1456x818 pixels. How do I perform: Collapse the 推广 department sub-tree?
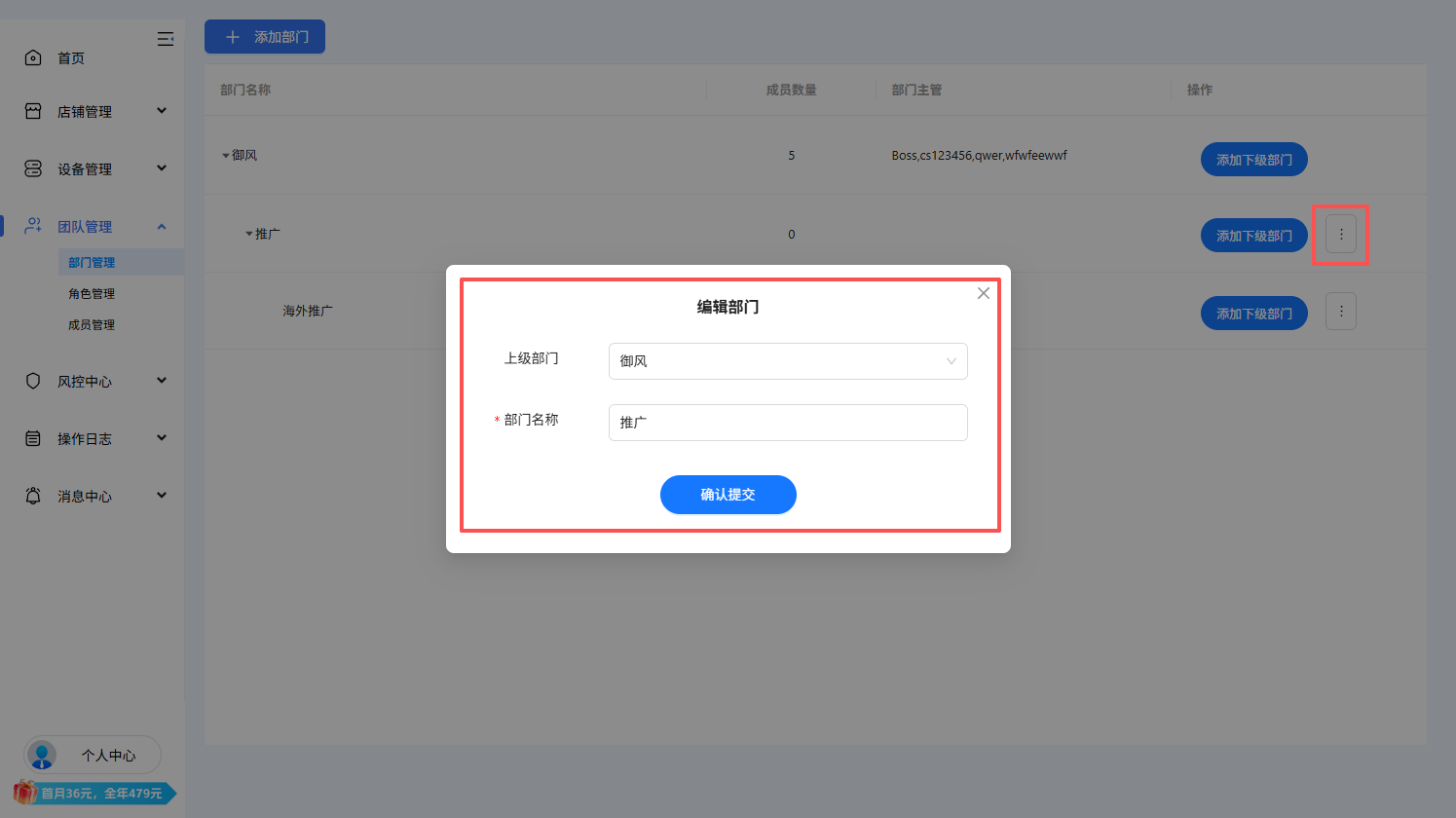(249, 234)
